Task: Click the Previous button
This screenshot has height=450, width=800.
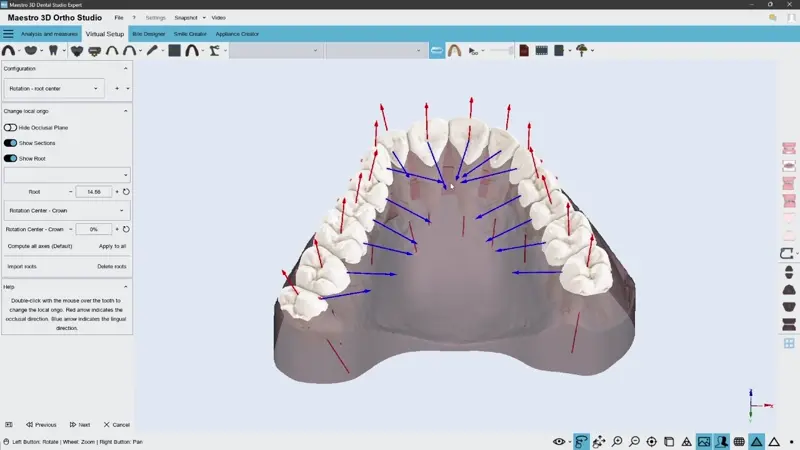Action: (x=41, y=424)
